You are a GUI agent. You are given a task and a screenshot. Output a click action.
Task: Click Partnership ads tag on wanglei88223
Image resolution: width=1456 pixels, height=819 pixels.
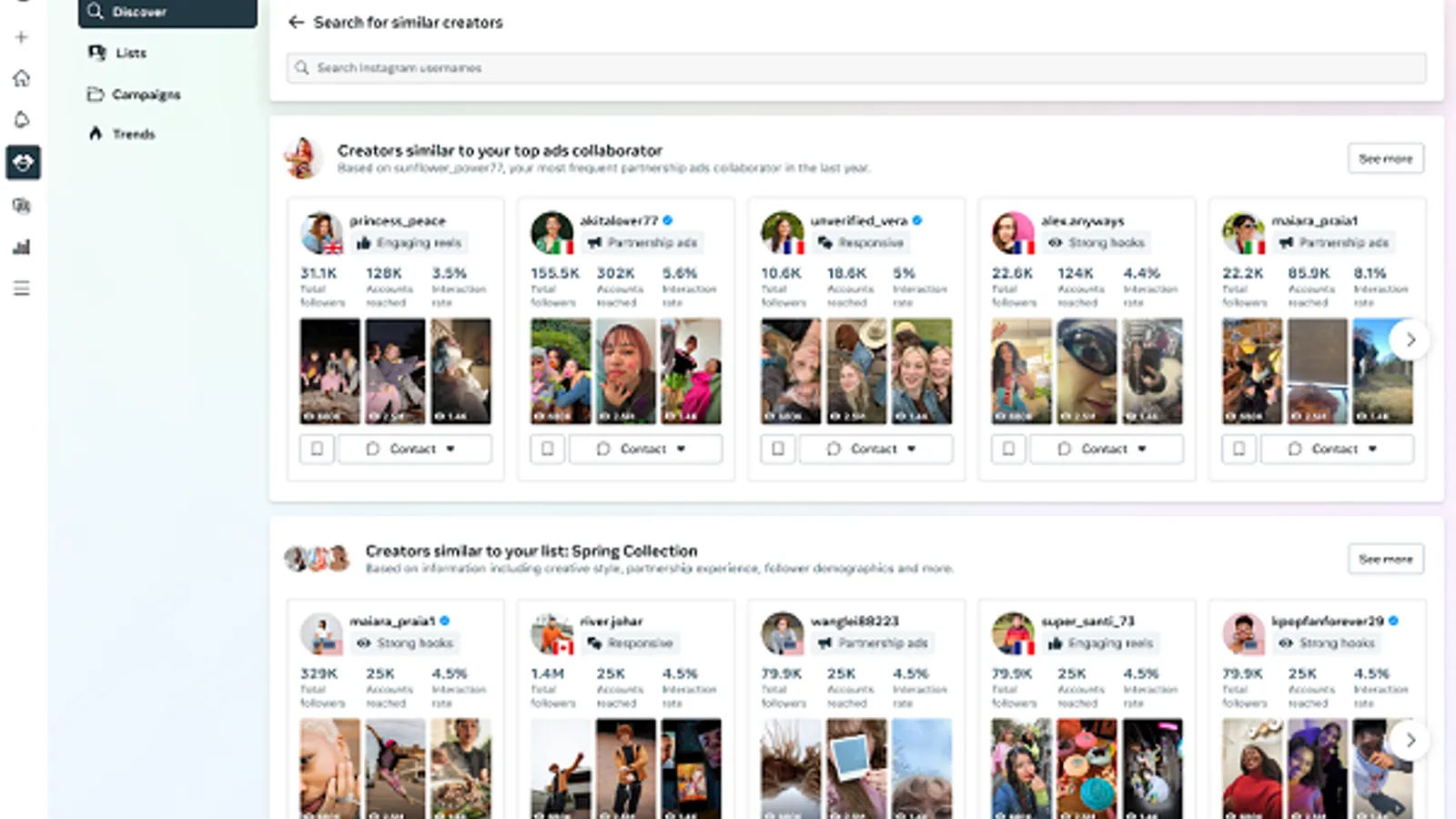click(873, 643)
